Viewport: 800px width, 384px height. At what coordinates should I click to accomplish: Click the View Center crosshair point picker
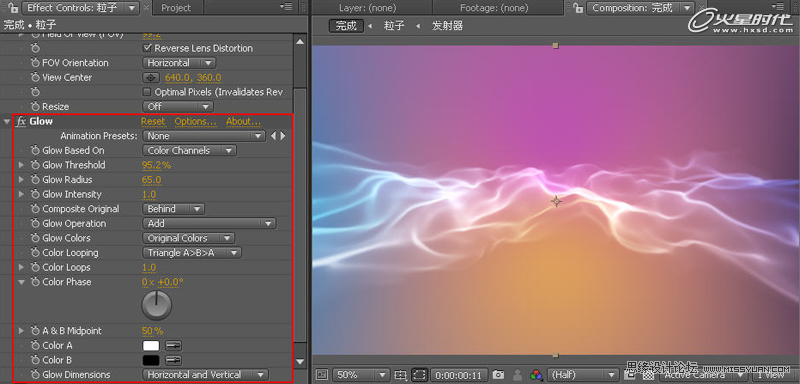pos(151,78)
